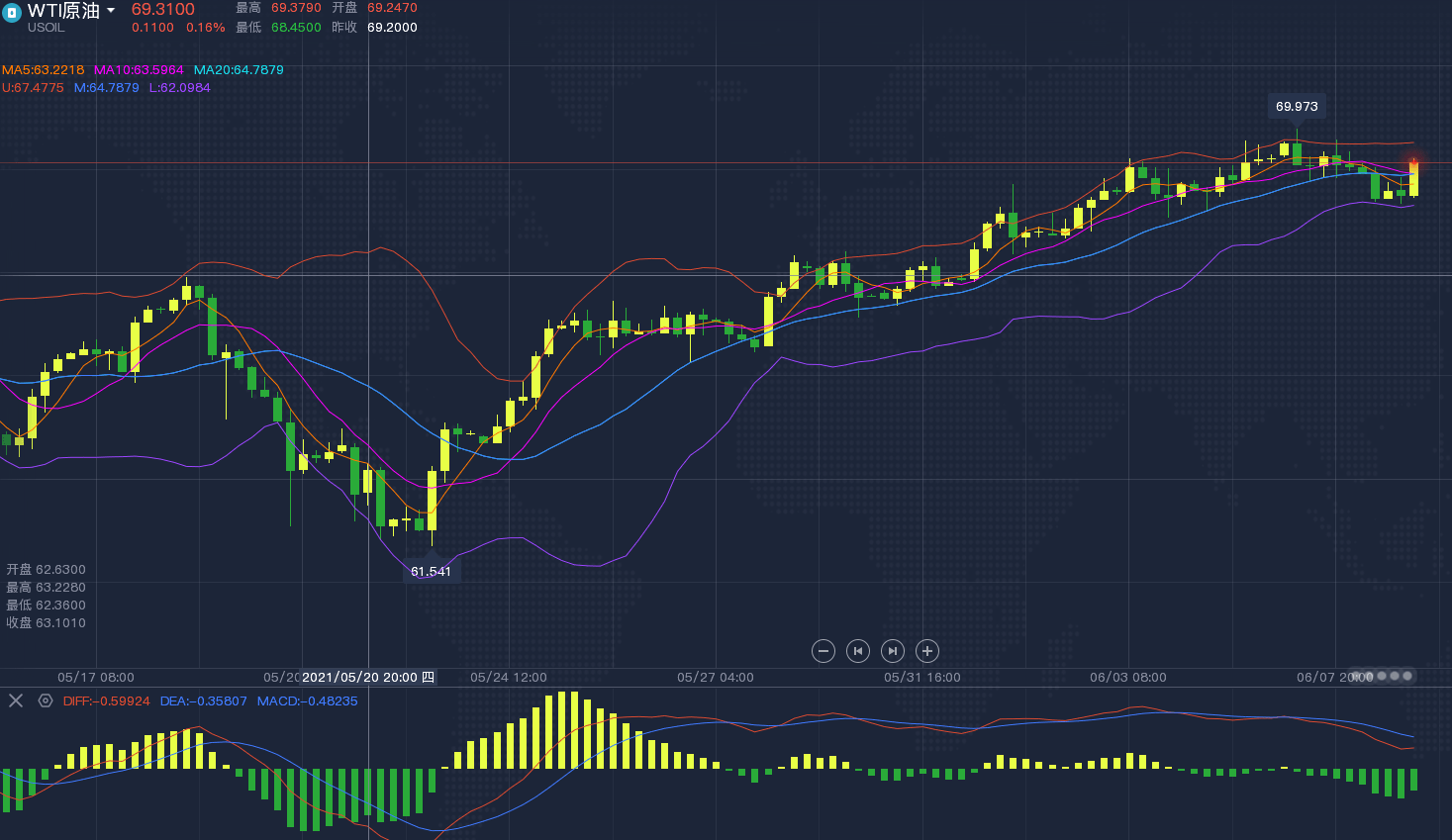Open MACD indicator settings hexagon icon
Image resolution: width=1452 pixels, height=840 pixels.
(46, 700)
